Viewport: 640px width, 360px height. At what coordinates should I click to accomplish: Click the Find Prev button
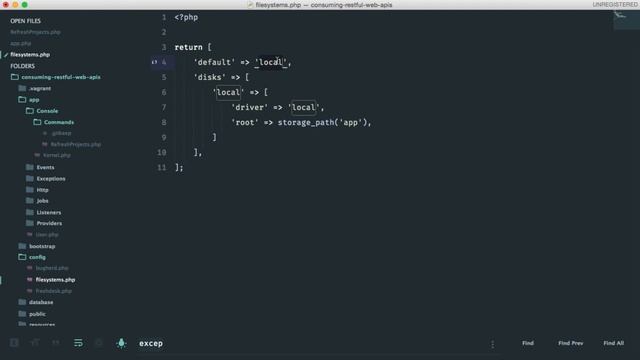point(571,343)
